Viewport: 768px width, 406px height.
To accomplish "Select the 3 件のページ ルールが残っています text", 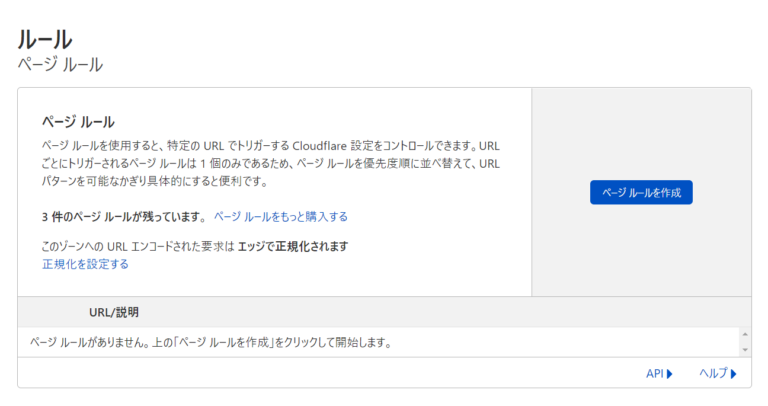I will 124,216.
